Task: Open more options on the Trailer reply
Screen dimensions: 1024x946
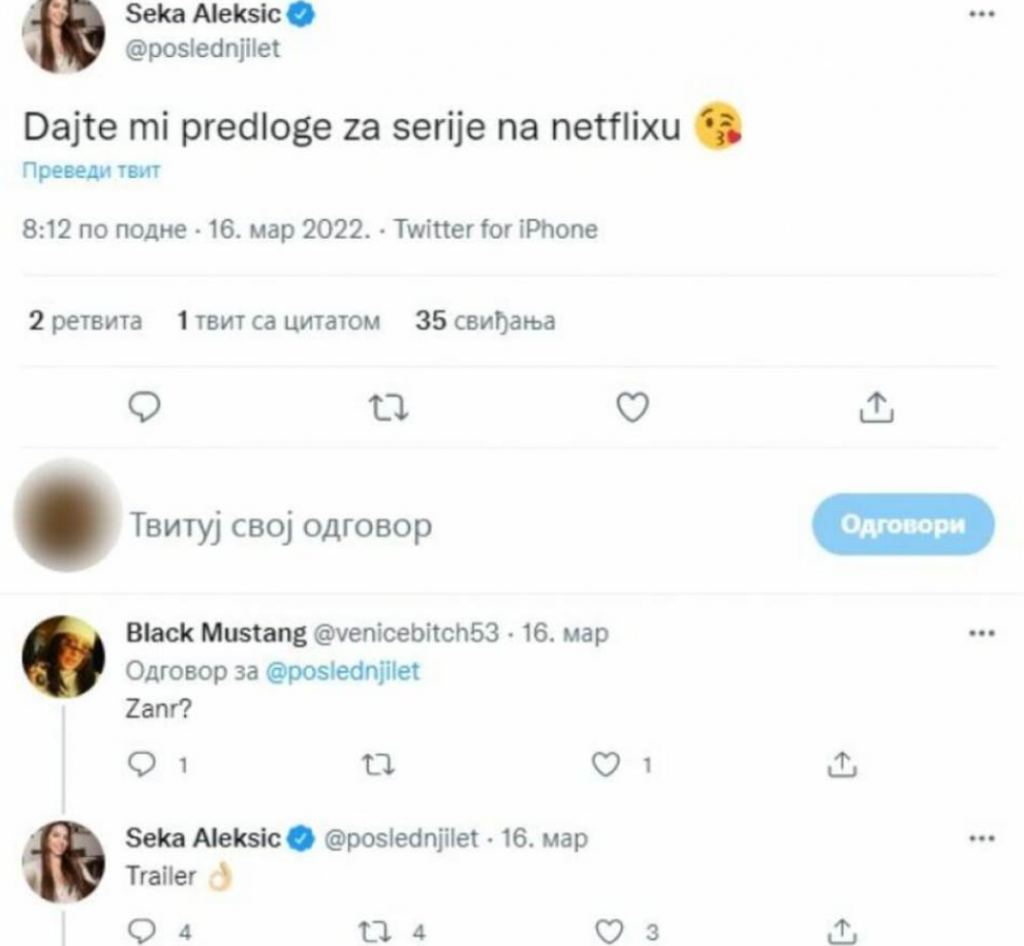Action: [982, 838]
